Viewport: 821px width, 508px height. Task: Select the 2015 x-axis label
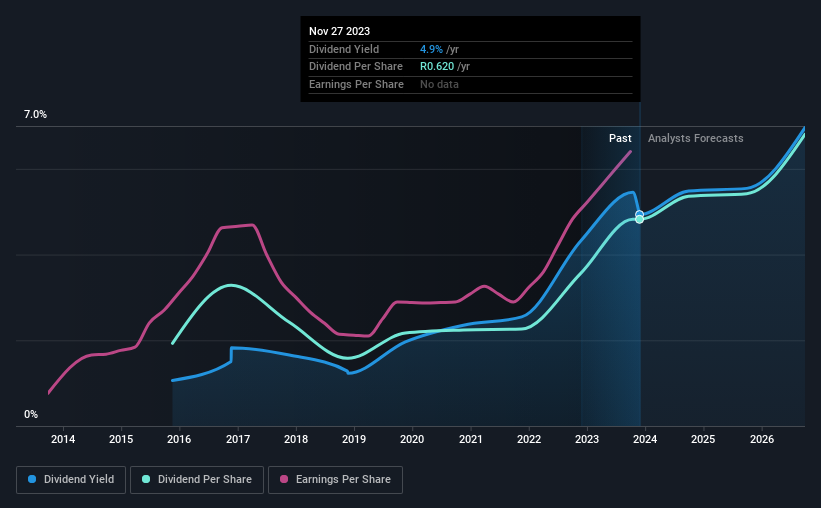(x=121, y=439)
